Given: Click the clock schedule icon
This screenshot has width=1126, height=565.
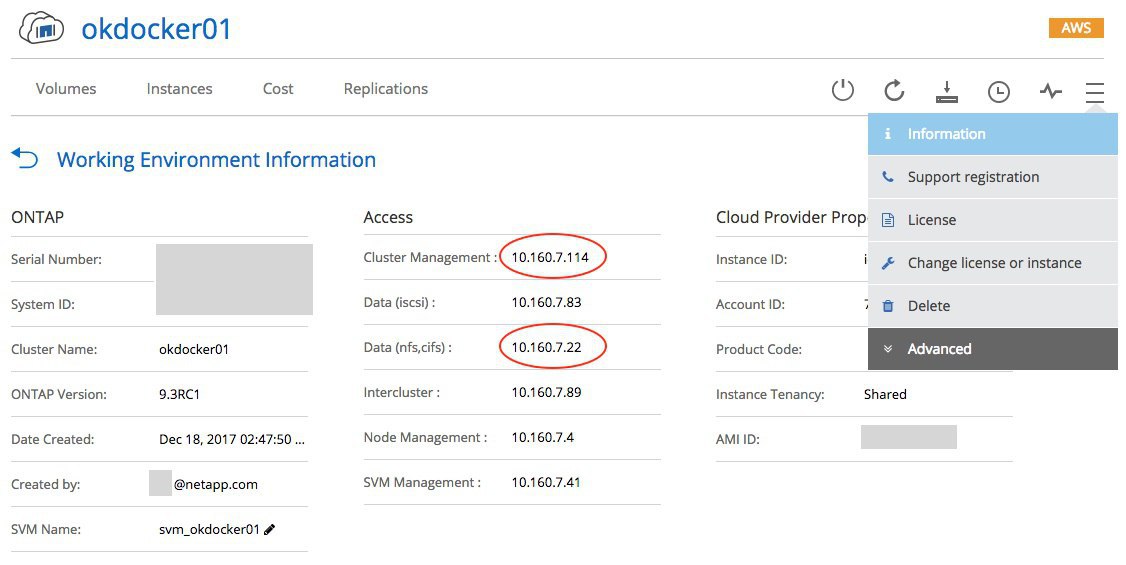Looking at the screenshot, I should pyautogui.click(x=999, y=91).
